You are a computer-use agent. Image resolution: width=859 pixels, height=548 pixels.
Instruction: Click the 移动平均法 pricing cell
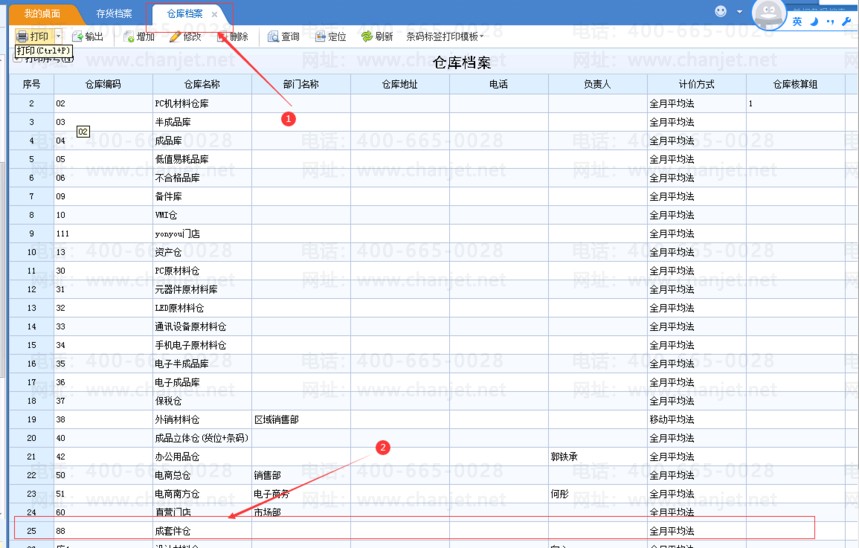tap(696, 420)
